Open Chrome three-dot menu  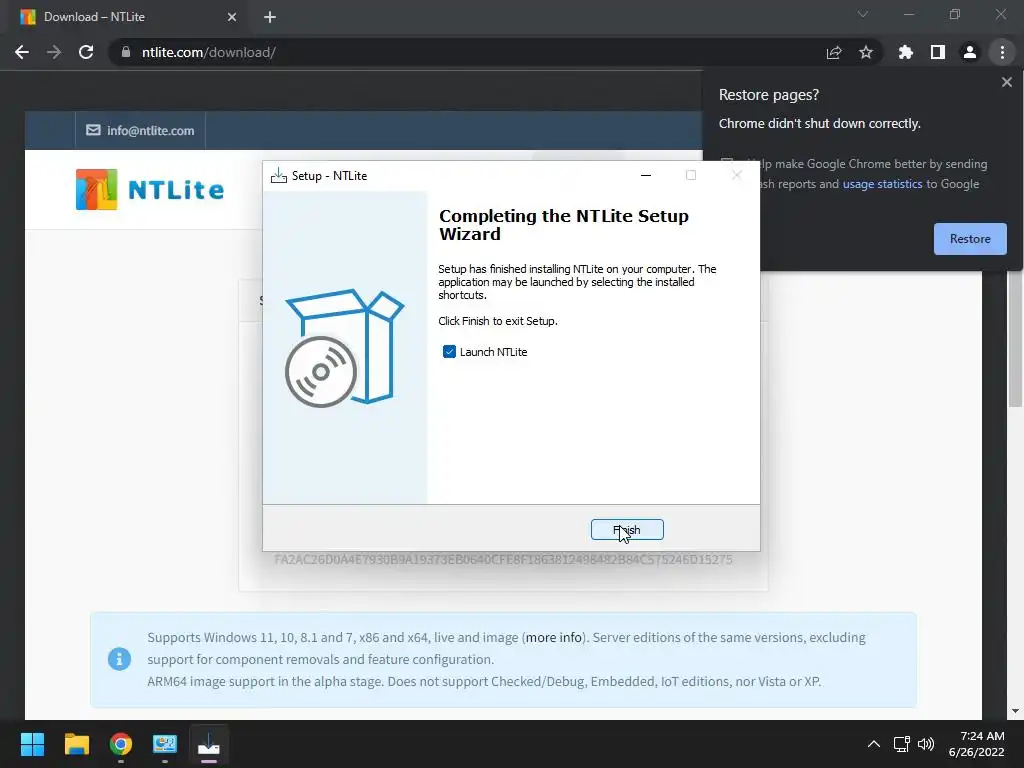1002,52
